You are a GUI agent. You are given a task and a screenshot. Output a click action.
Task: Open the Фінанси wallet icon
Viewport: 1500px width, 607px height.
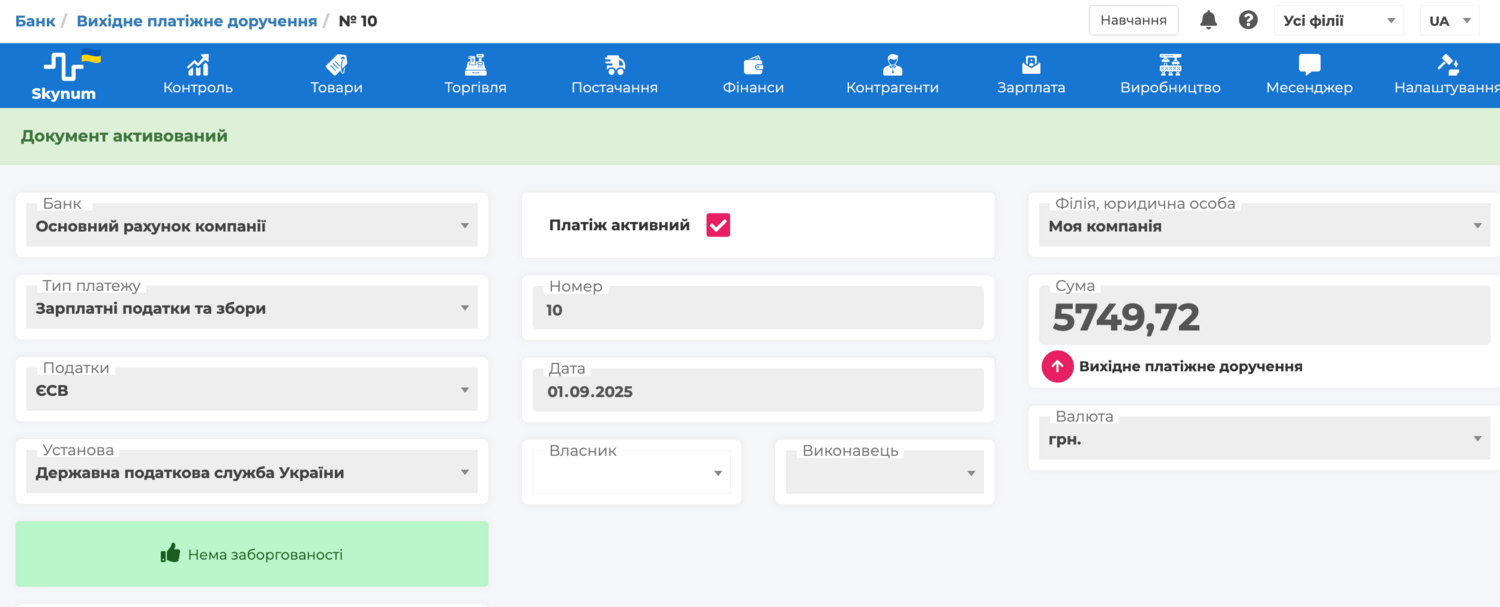tap(753, 65)
